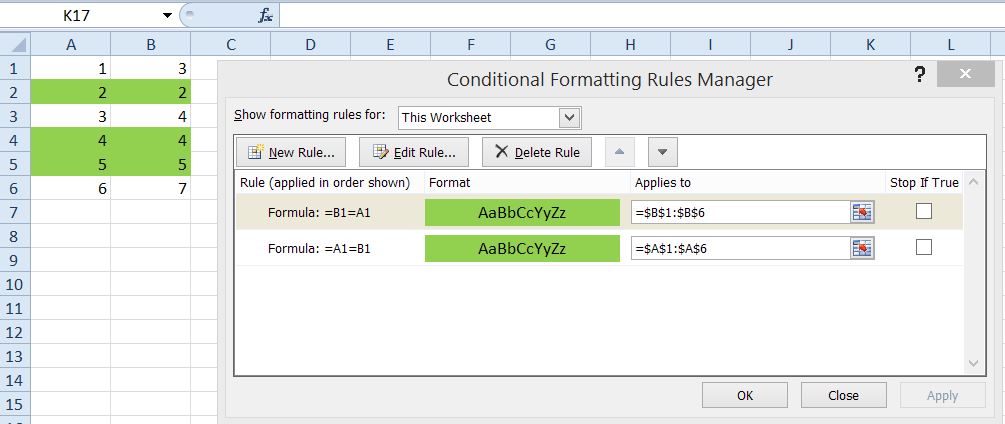Click the Move Down arrow button
This screenshot has width=1005, height=424.
663,152
